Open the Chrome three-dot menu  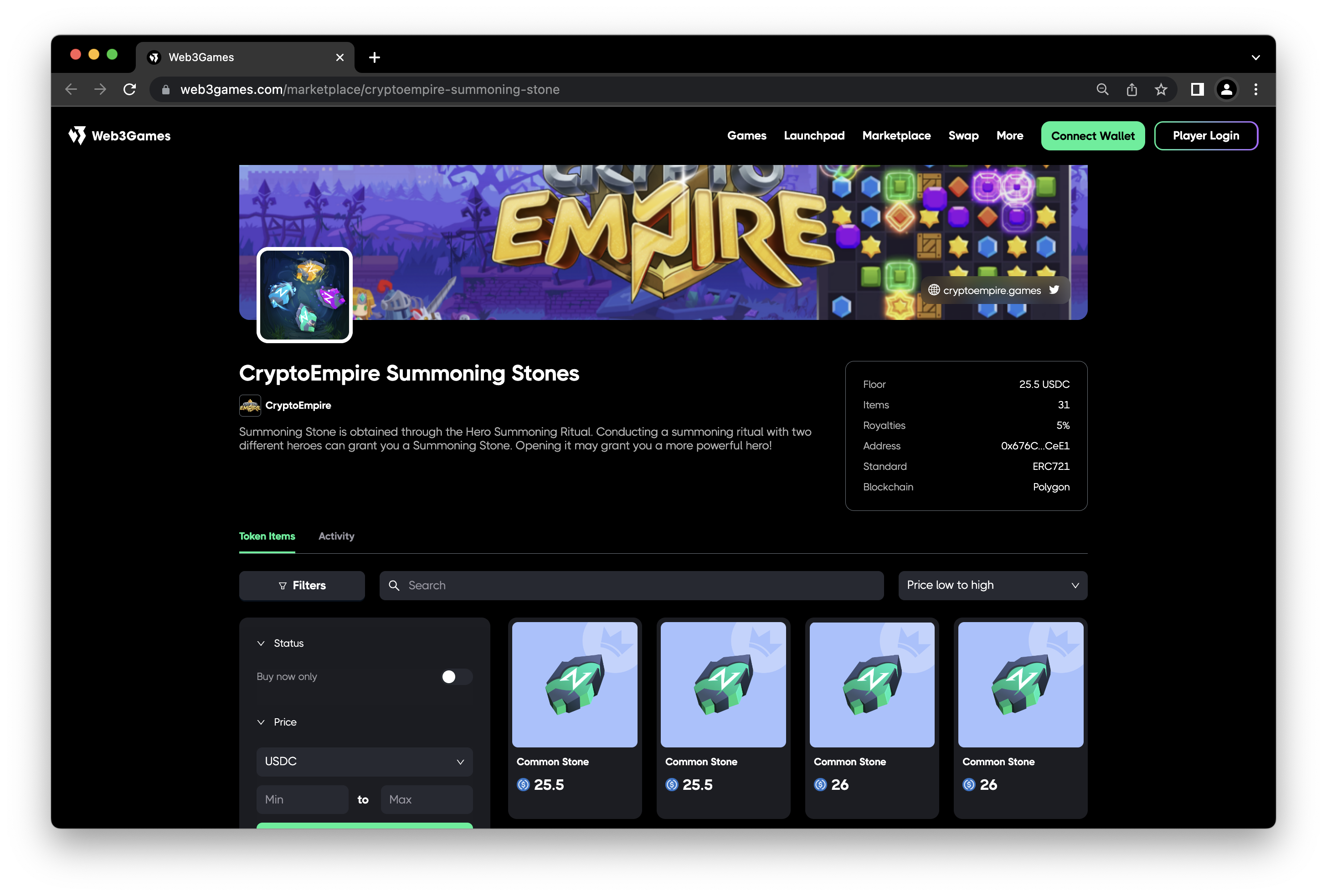(1255, 89)
